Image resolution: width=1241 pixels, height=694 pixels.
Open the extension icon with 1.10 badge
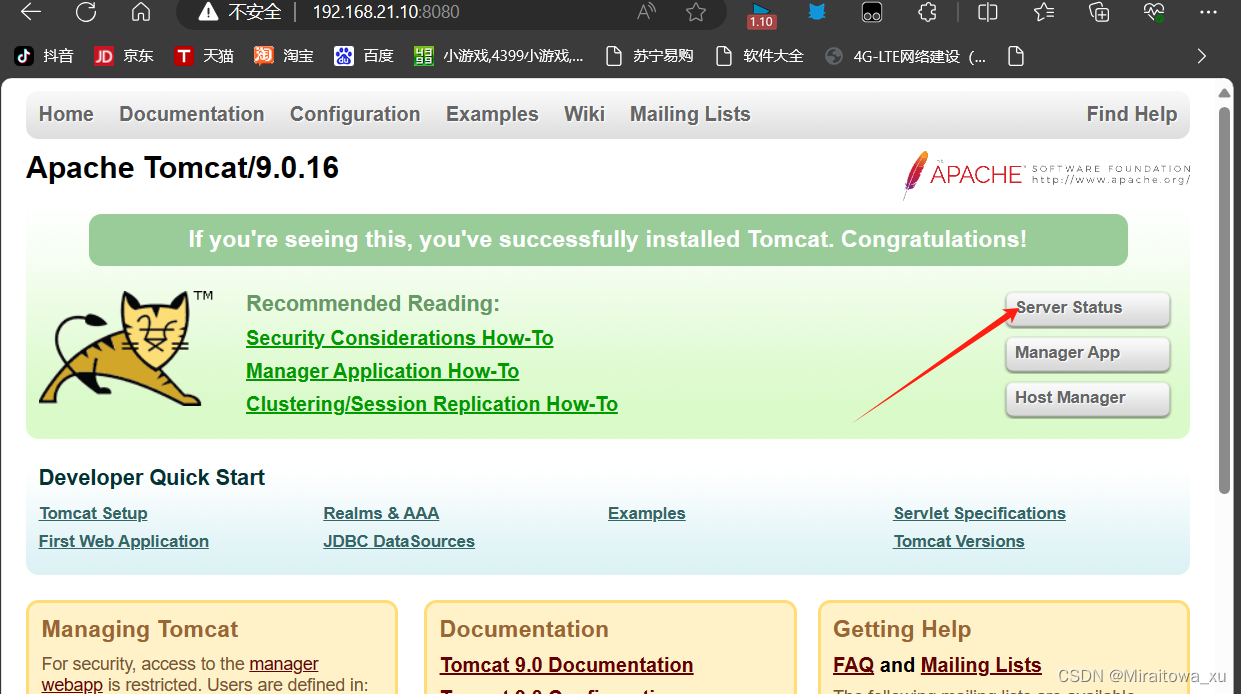(x=761, y=14)
